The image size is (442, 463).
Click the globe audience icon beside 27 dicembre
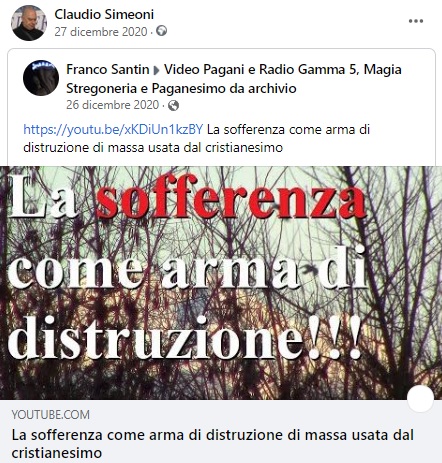(162, 31)
